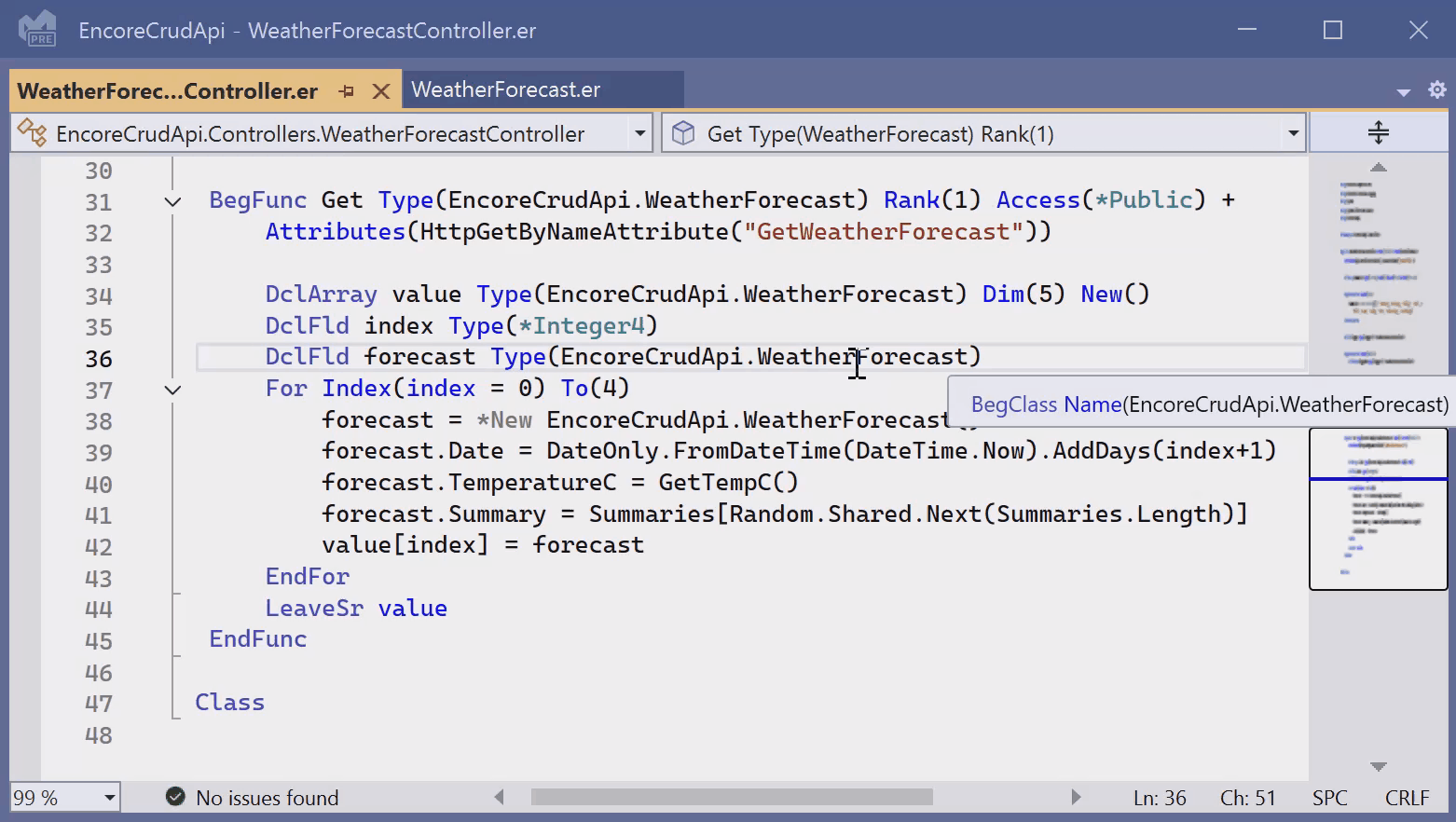Click the BegClass Name tooltip text
Viewport: 1456px width, 822px height.
click(1209, 404)
